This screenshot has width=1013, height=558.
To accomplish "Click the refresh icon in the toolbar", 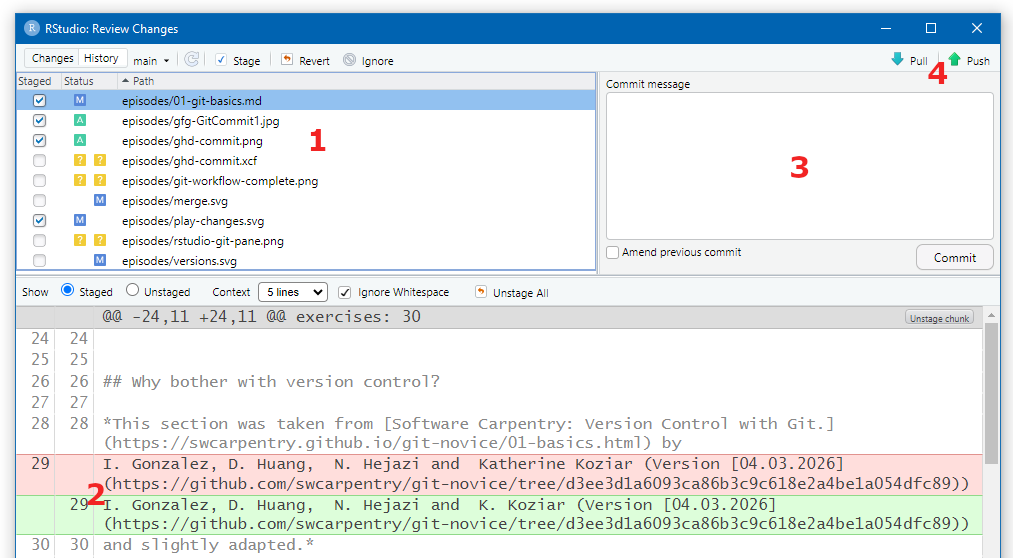I will coord(191,59).
